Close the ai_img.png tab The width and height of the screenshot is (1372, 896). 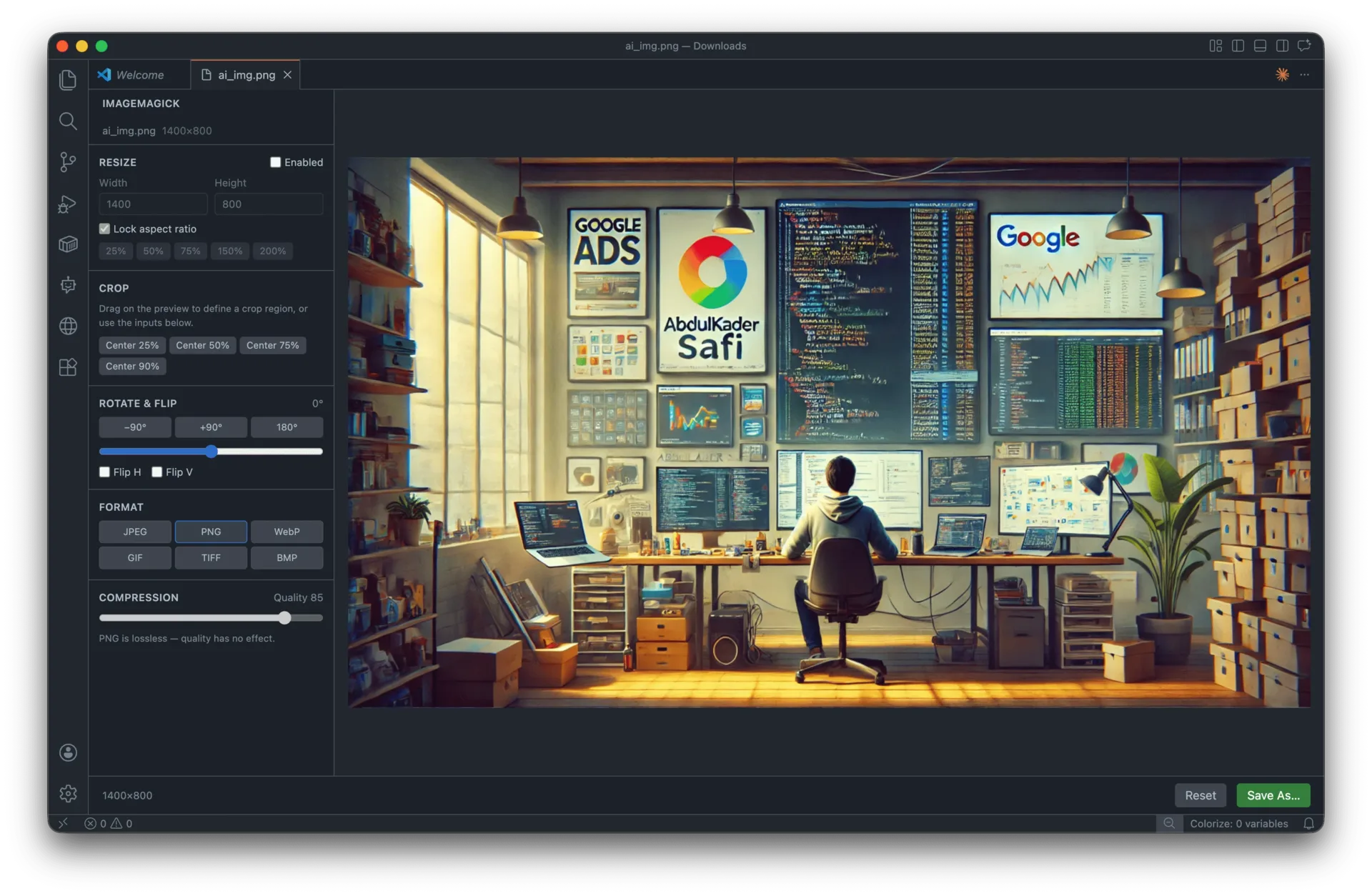point(287,75)
